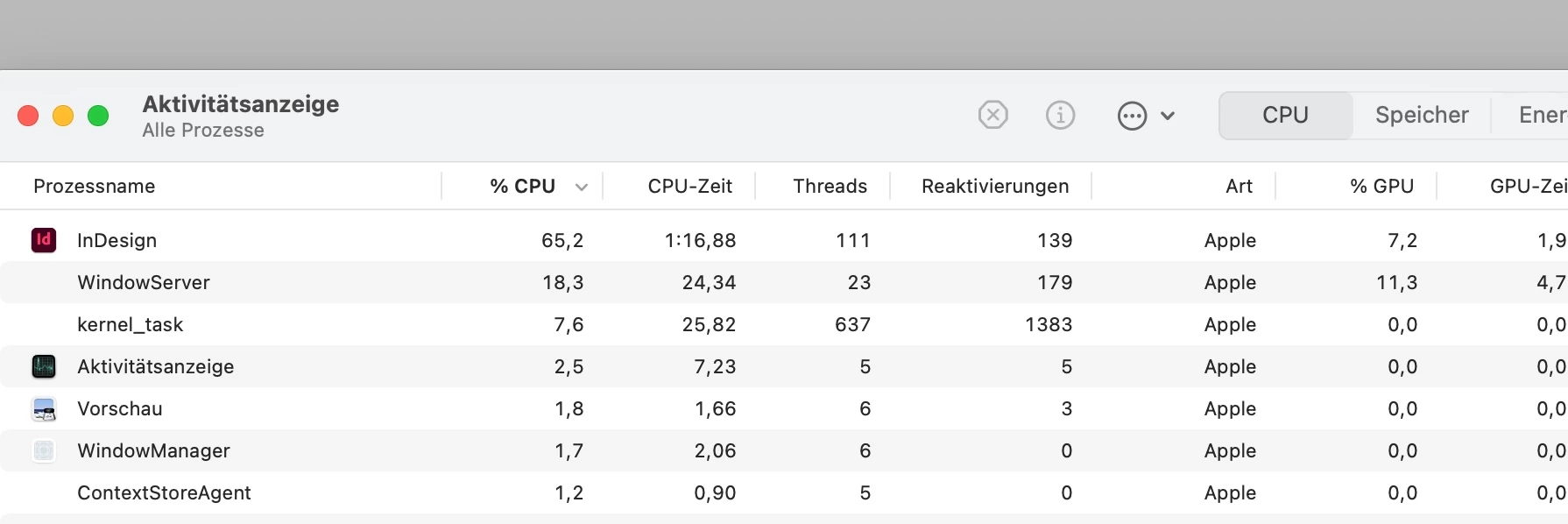Switch to the Speicher tab
1568x524 pixels.
point(1421,115)
